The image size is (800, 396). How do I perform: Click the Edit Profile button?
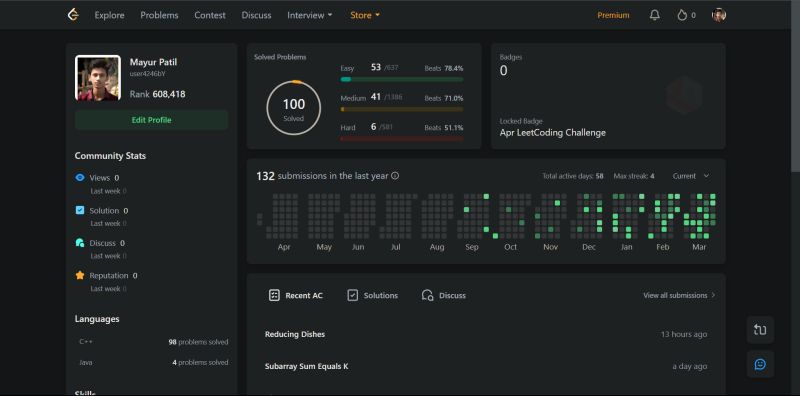152,120
